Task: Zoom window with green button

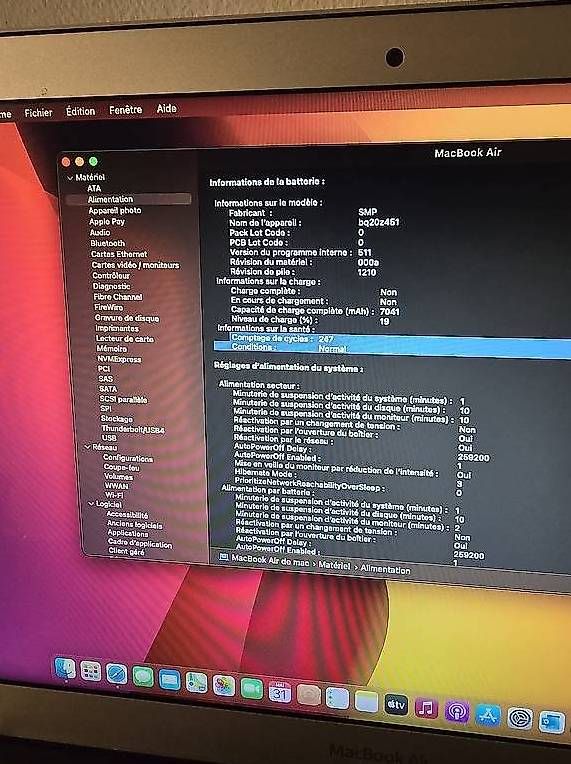Action: click(x=93, y=161)
